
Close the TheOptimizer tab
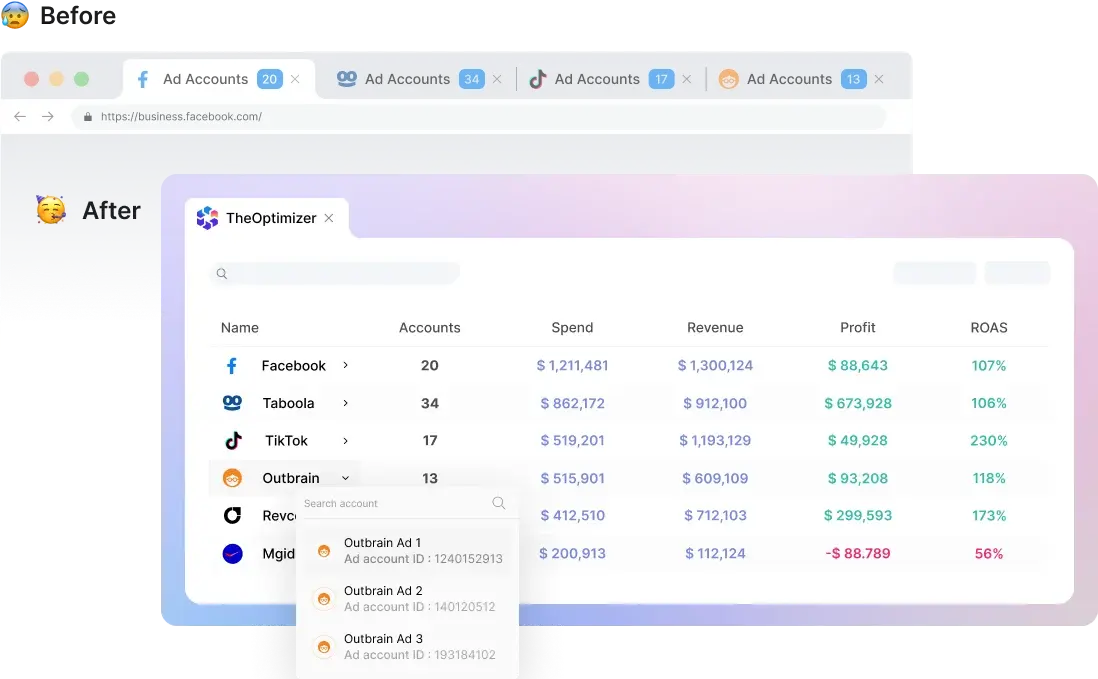(328, 218)
